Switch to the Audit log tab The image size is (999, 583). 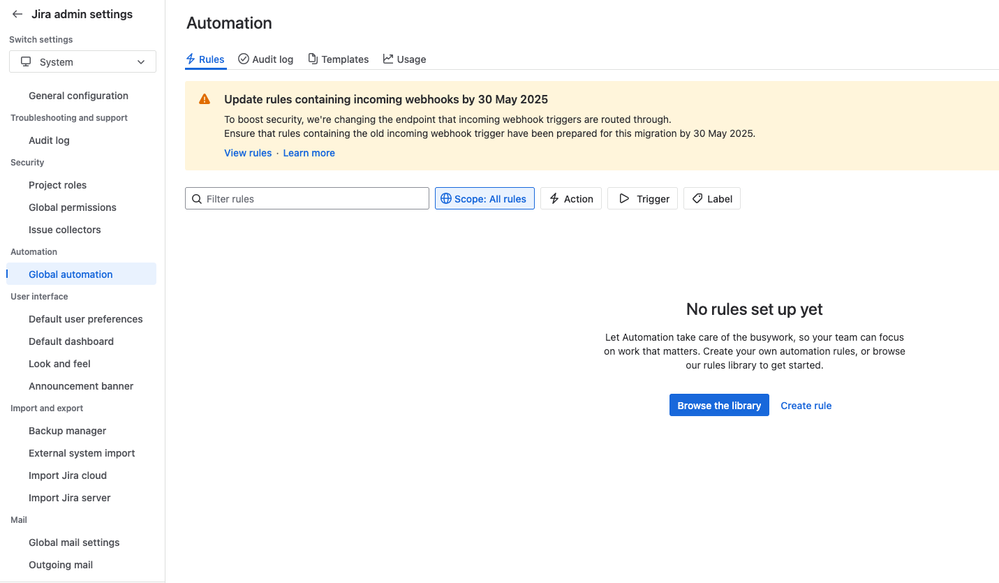266,59
